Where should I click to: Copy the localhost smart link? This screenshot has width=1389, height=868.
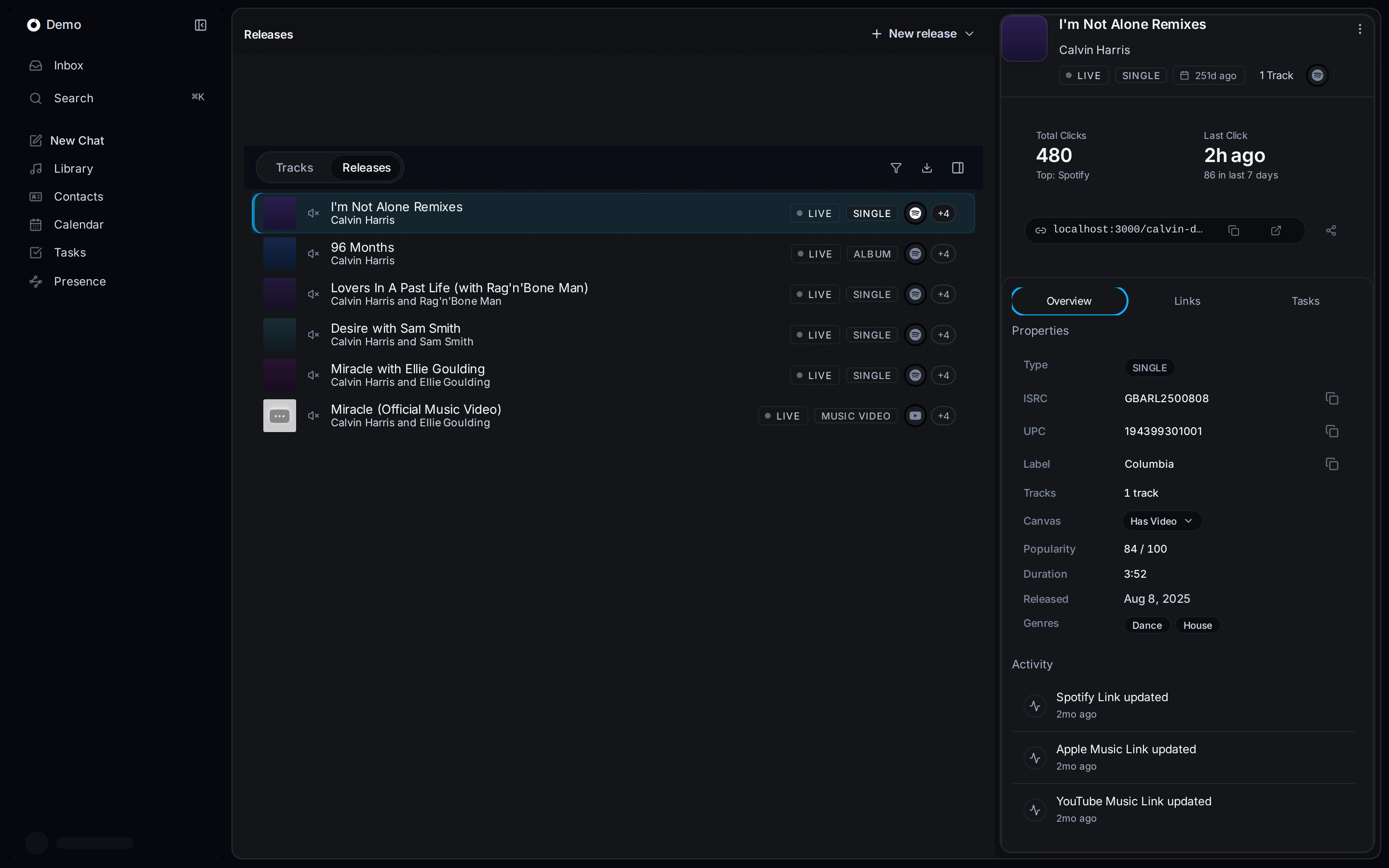point(1233,230)
